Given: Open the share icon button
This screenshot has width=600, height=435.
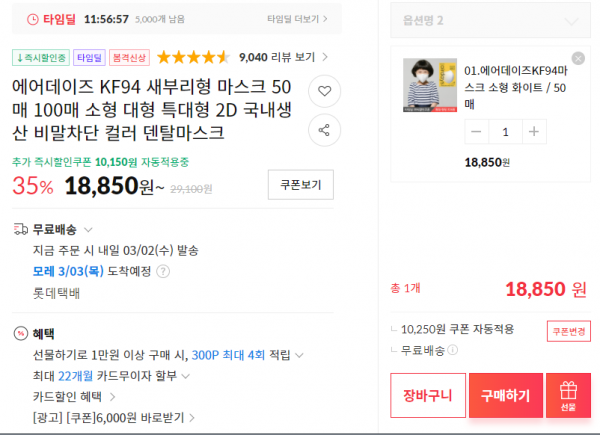Looking at the screenshot, I should [324, 130].
